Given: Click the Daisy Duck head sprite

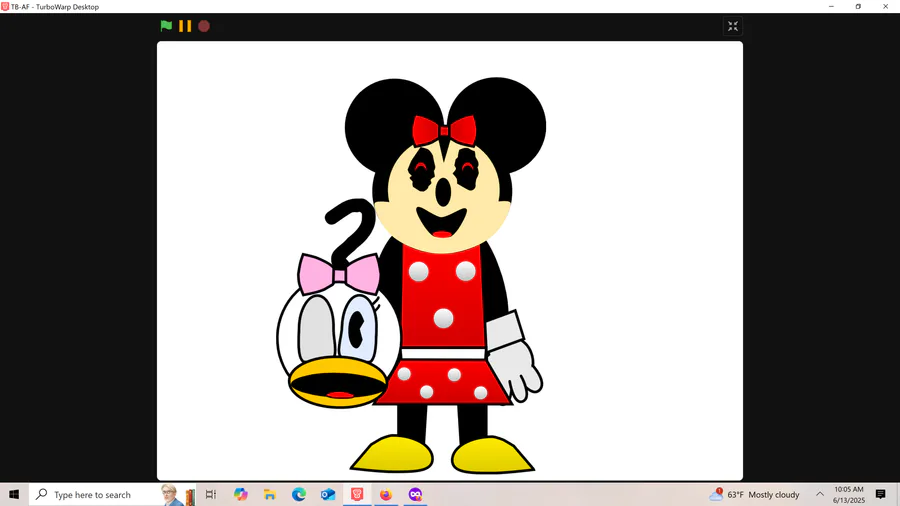Looking at the screenshot, I should 339,330.
